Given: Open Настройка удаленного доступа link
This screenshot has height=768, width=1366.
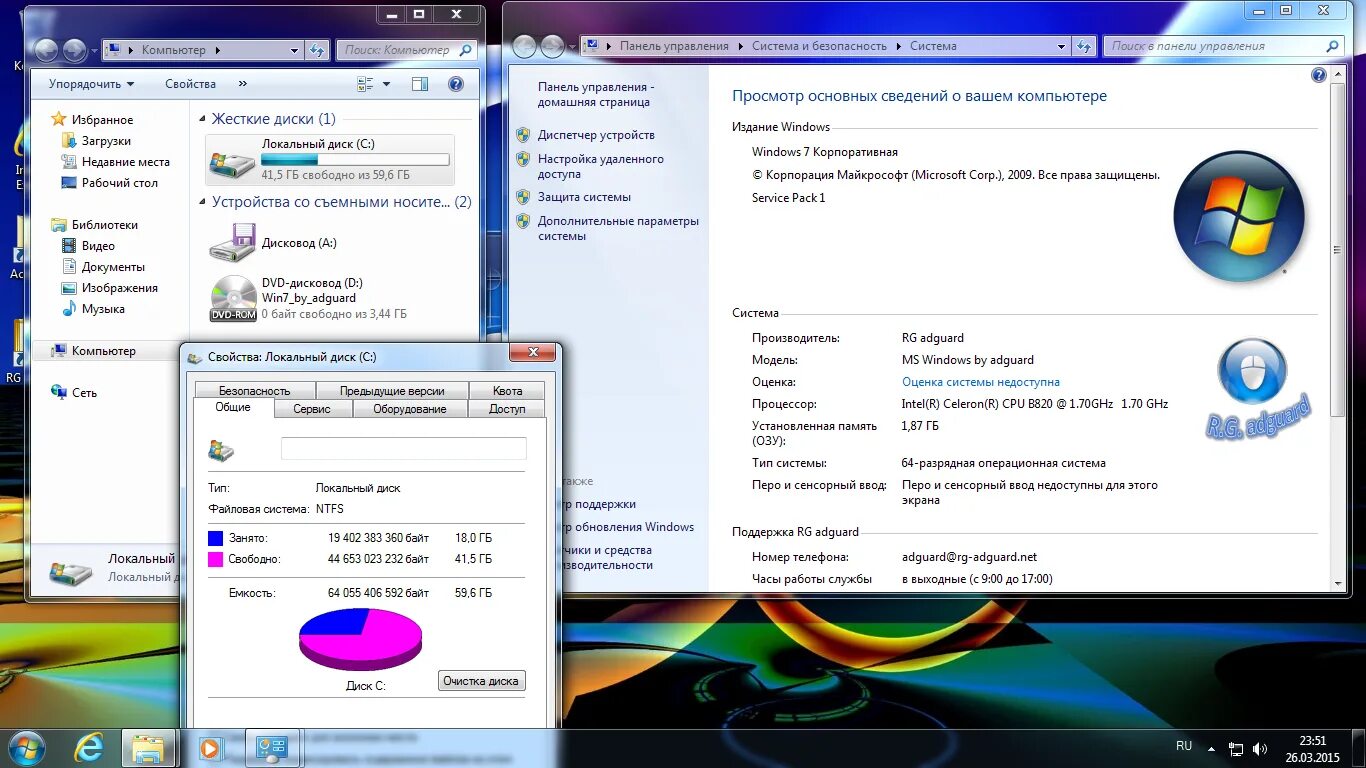Looking at the screenshot, I should [x=600, y=166].
